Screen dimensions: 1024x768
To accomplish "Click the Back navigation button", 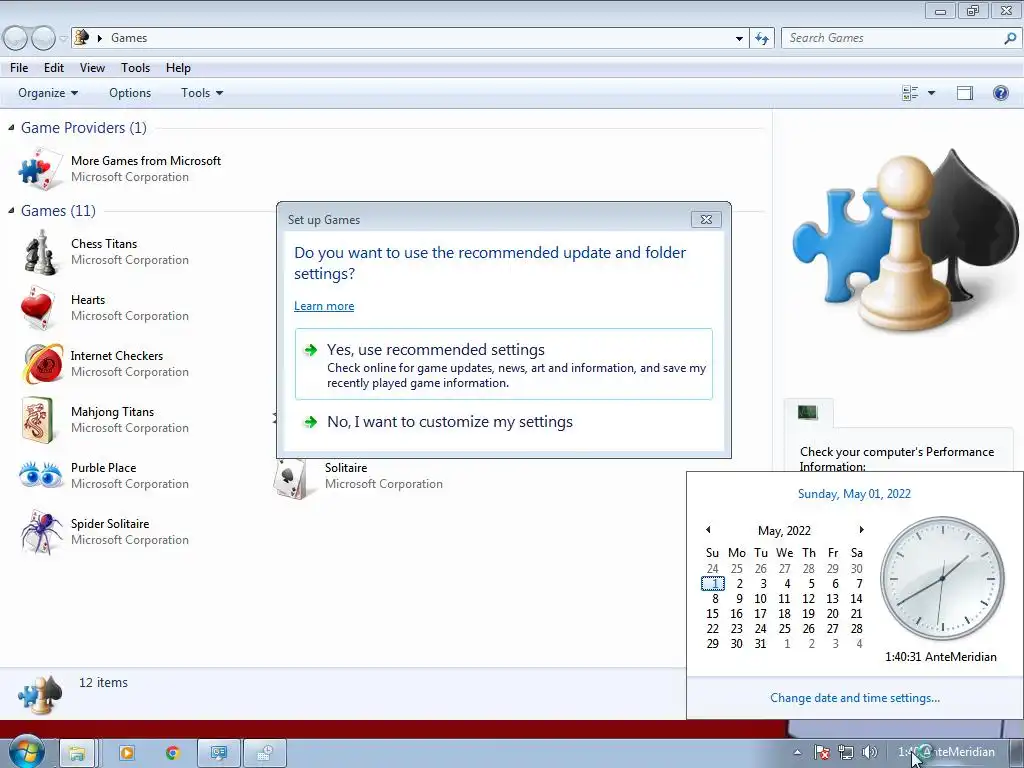I will pos(16,38).
